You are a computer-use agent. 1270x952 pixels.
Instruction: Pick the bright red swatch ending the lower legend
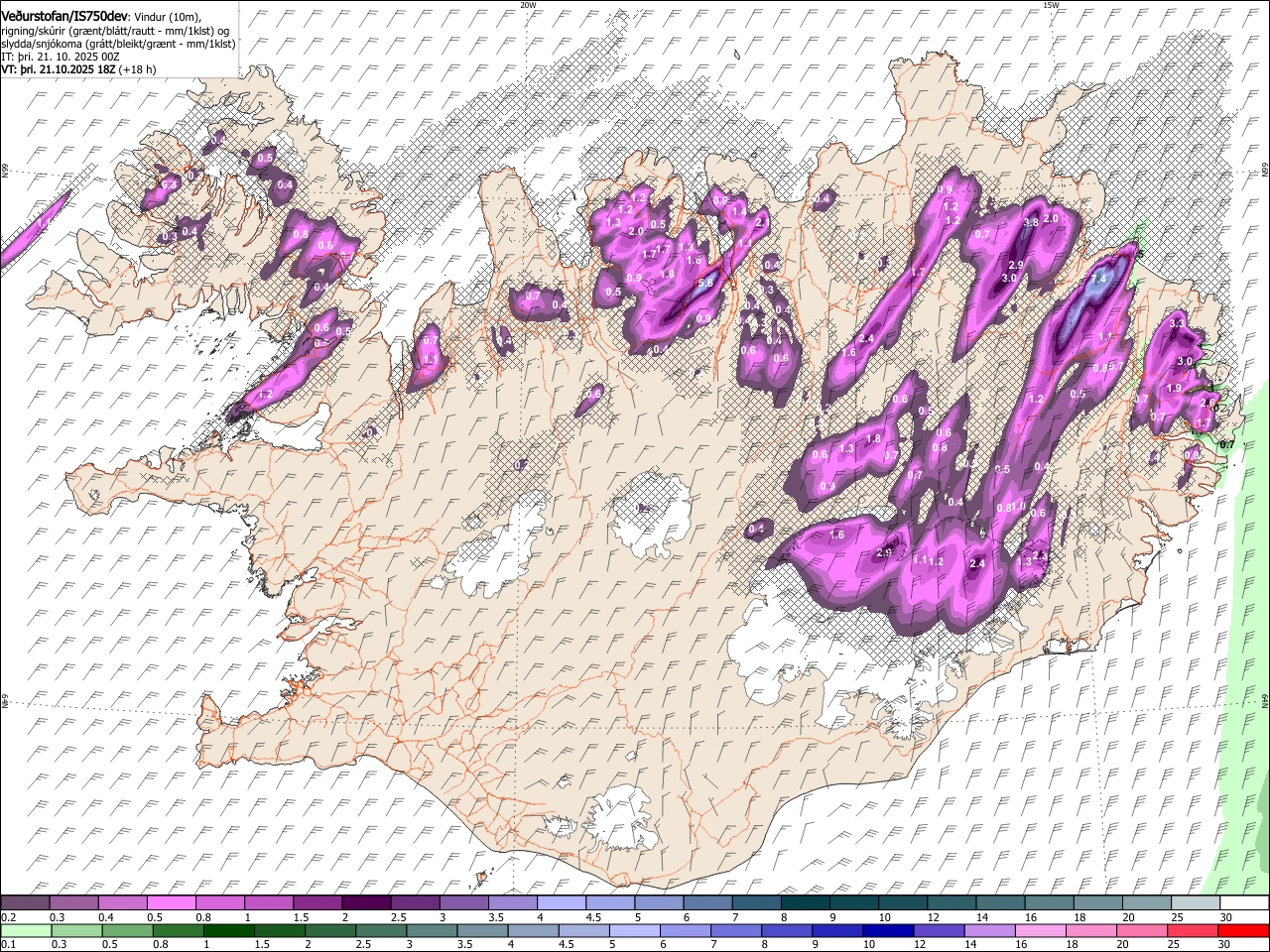tap(1243, 930)
